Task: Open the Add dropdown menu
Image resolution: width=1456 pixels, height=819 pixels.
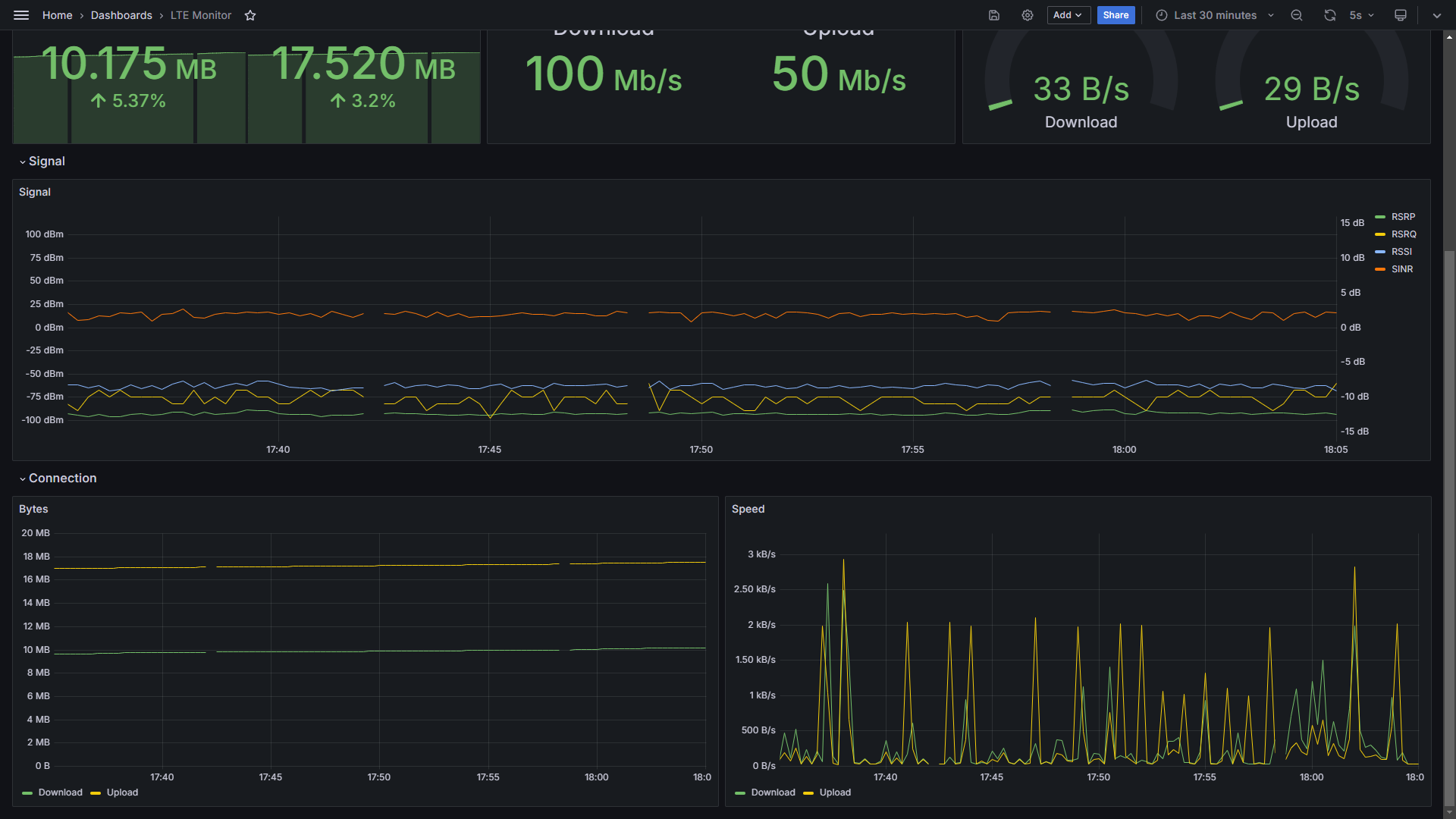Action: [x=1068, y=15]
